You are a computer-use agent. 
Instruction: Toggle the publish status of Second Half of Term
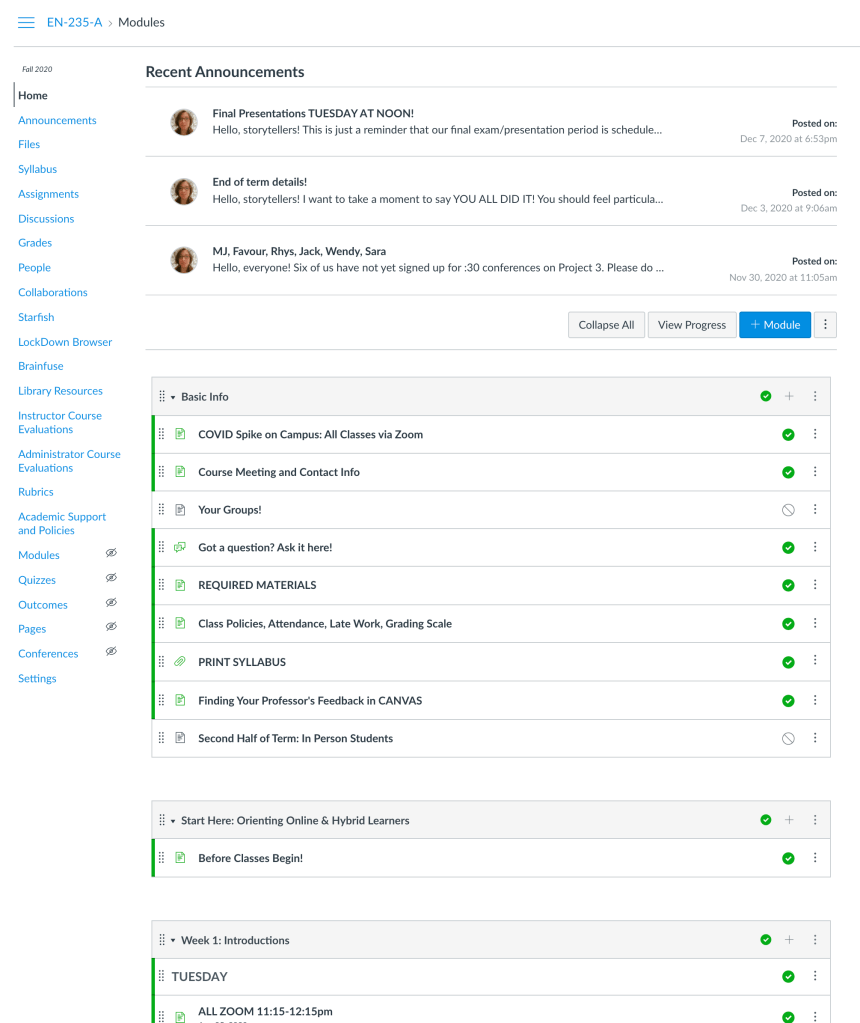point(788,739)
